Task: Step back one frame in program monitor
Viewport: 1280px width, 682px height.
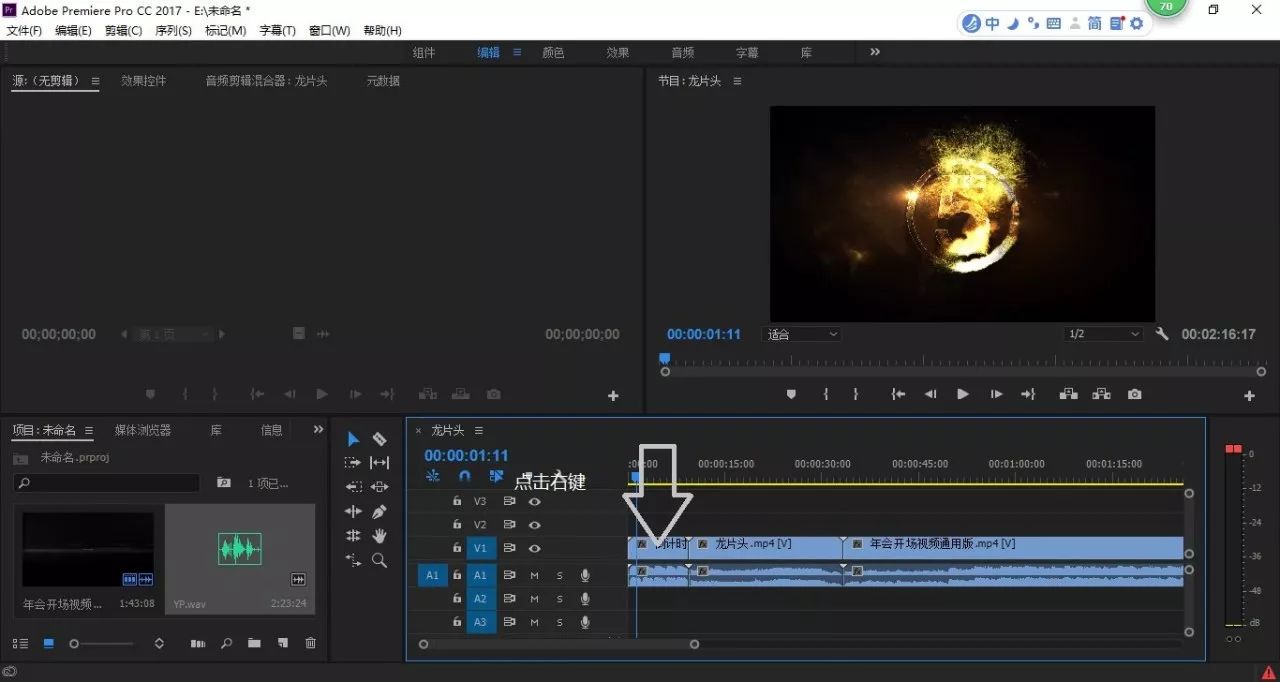Action: (931, 395)
